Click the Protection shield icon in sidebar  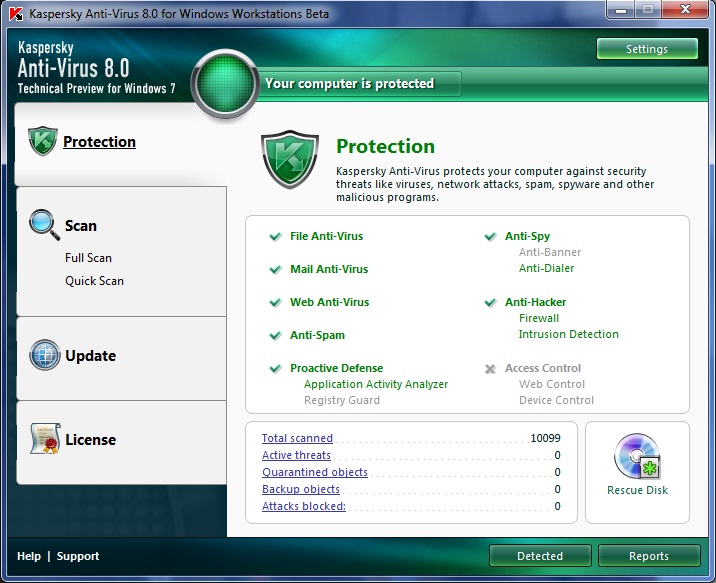(x=42, y=141)
